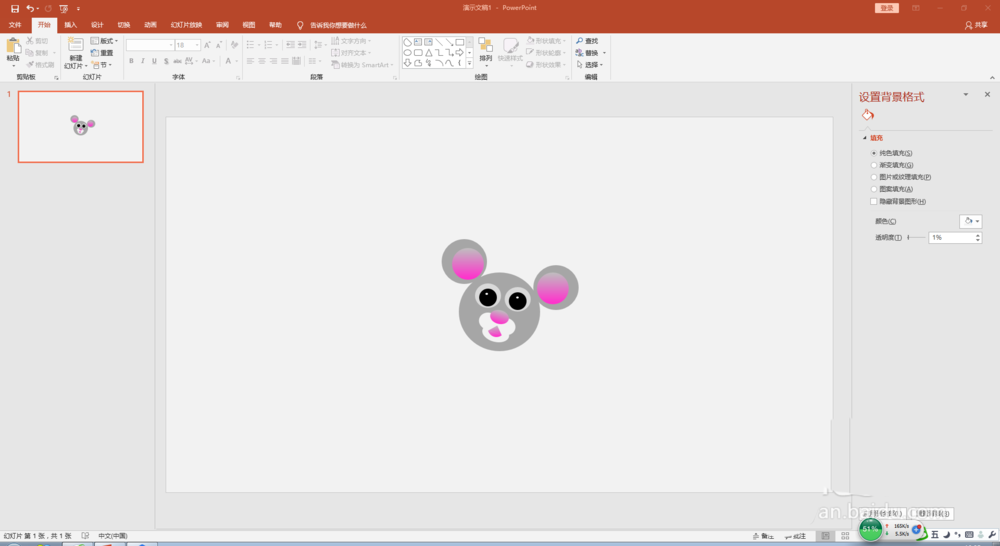Click the New Slide icon

pyautogui.click(x=75, y=46)
